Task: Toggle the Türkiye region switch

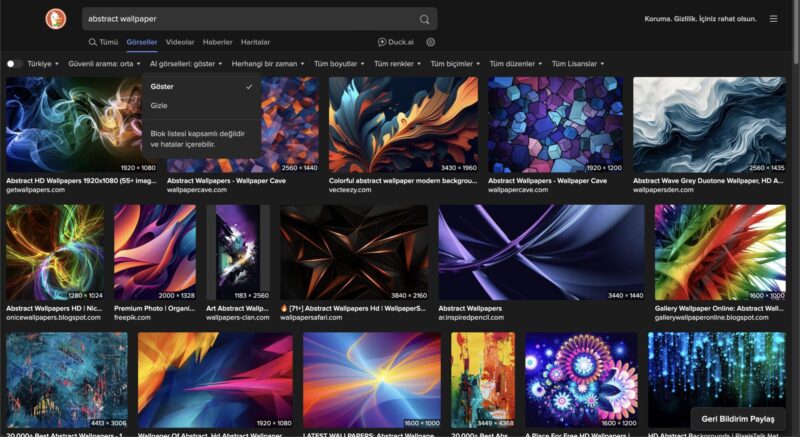Action: 14,64
